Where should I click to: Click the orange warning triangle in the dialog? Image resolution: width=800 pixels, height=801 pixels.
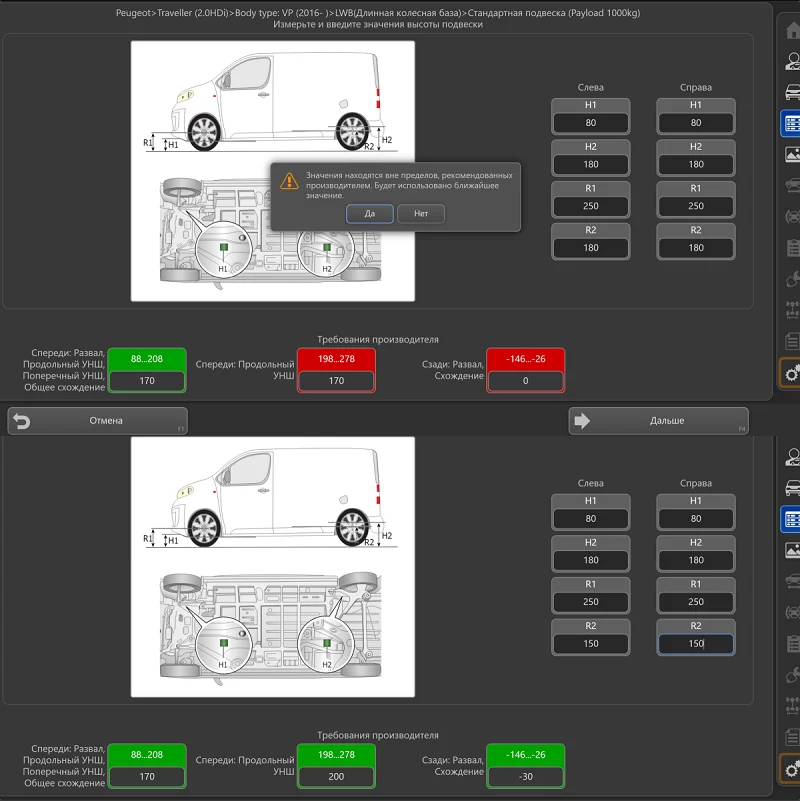pyautogui.click(x=289, y=181)
